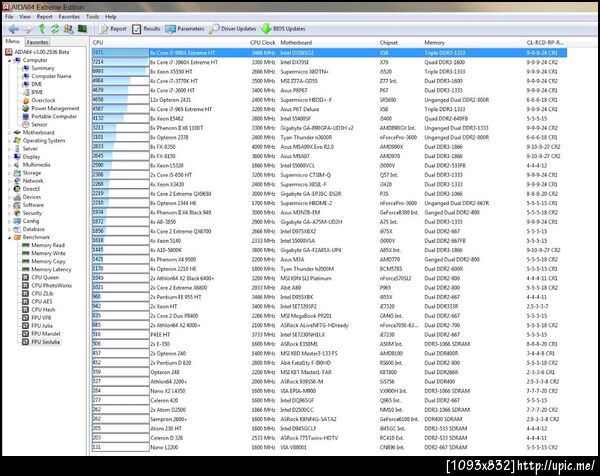Open the Favorites menu in menu bar
This screenshot has width=600, height=476.
coord(69,16)
